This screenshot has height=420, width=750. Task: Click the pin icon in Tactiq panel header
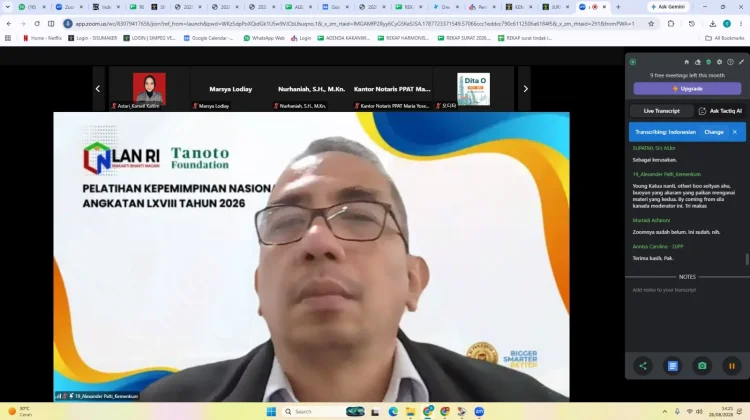point(741,62)
